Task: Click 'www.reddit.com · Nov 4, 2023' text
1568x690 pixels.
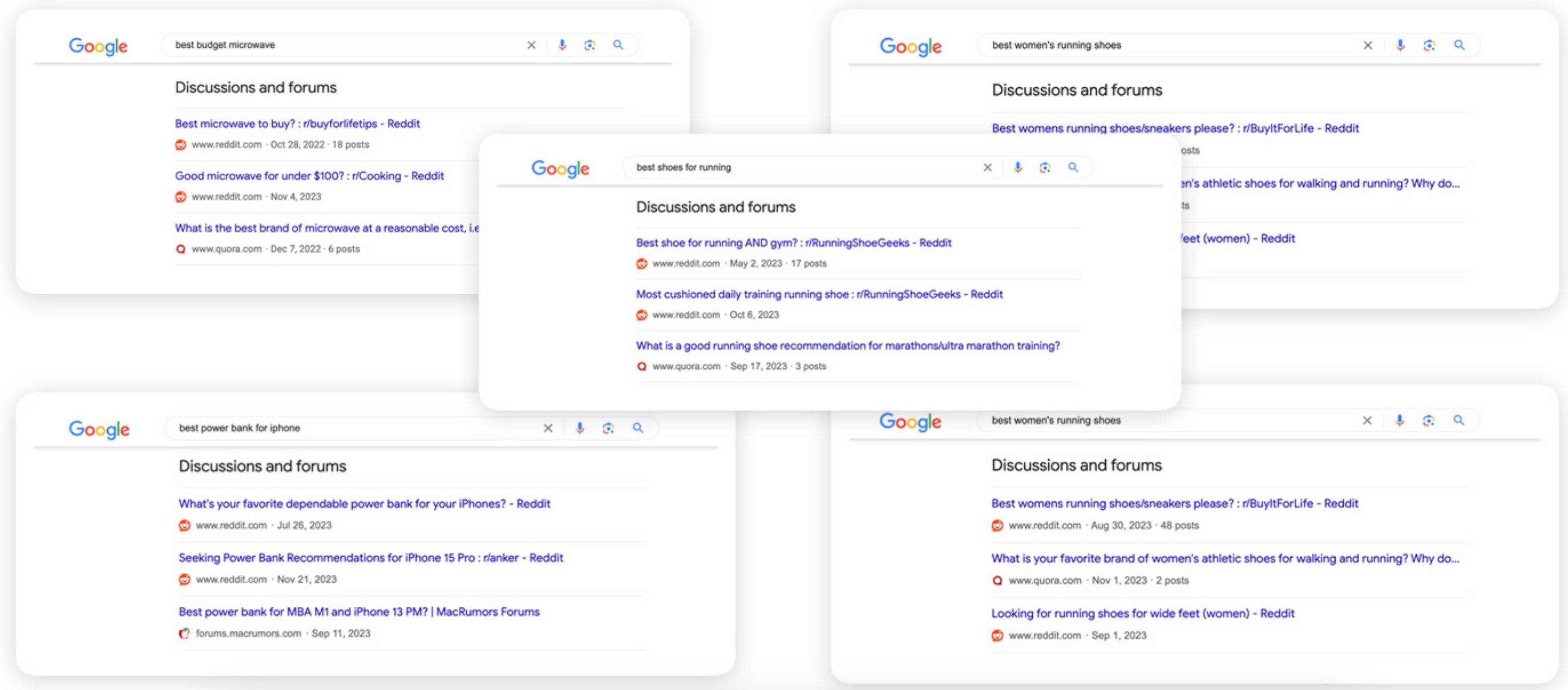Action: (x=256, y=197)
